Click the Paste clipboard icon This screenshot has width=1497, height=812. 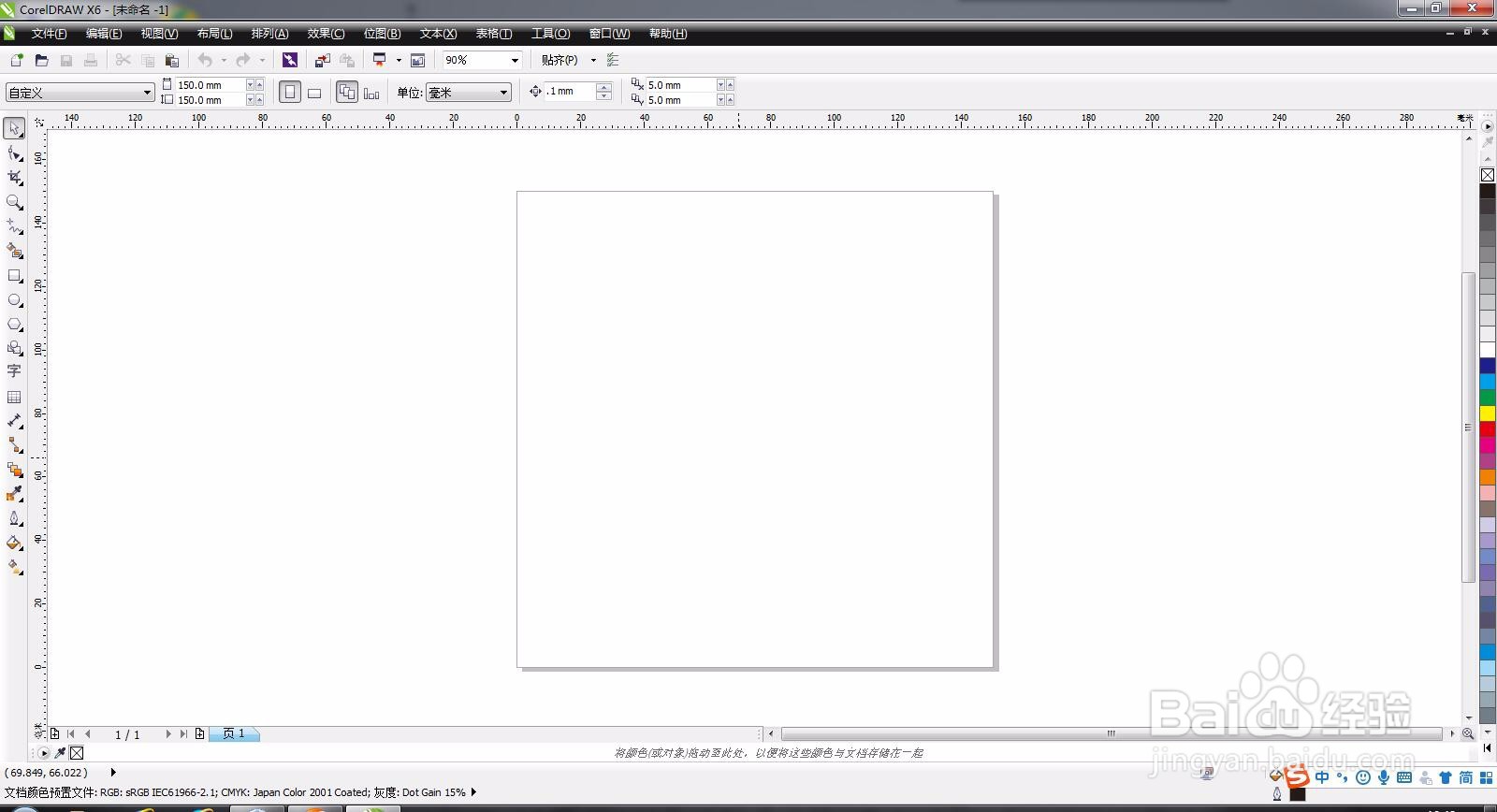click(171, 60)
